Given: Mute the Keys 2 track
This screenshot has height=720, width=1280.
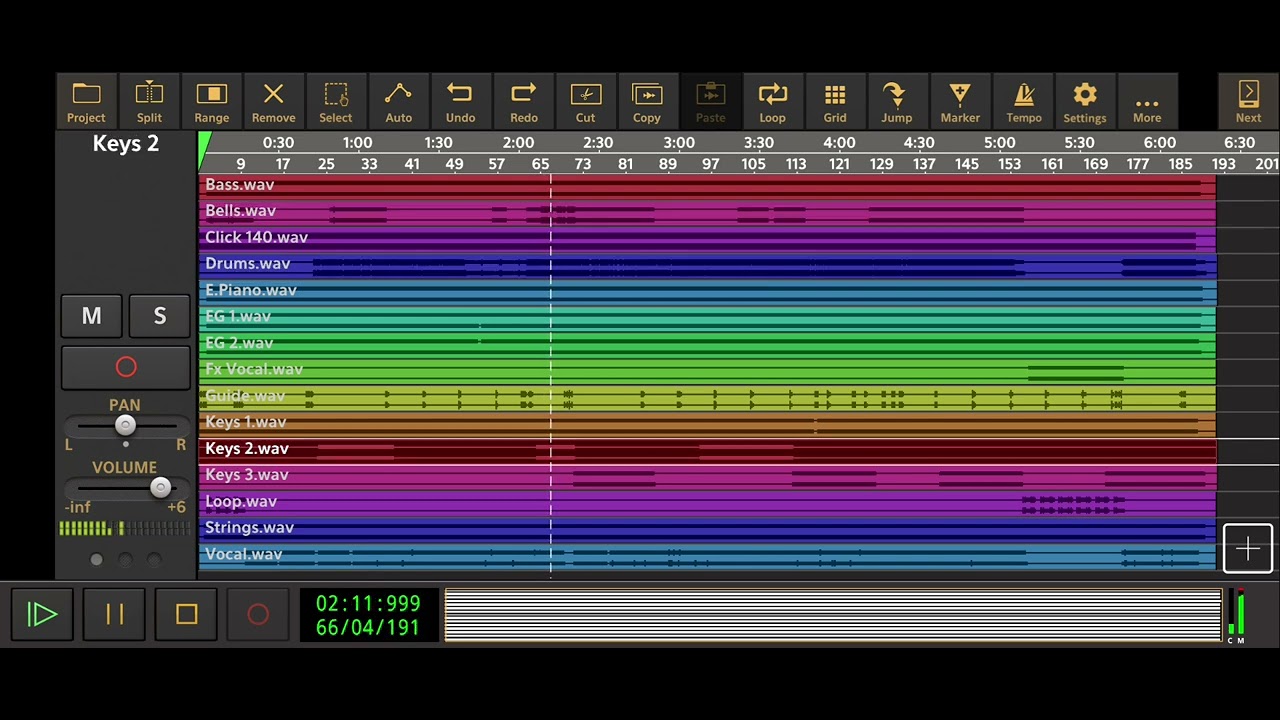Looking at the screenshot, I should point(91,316).
